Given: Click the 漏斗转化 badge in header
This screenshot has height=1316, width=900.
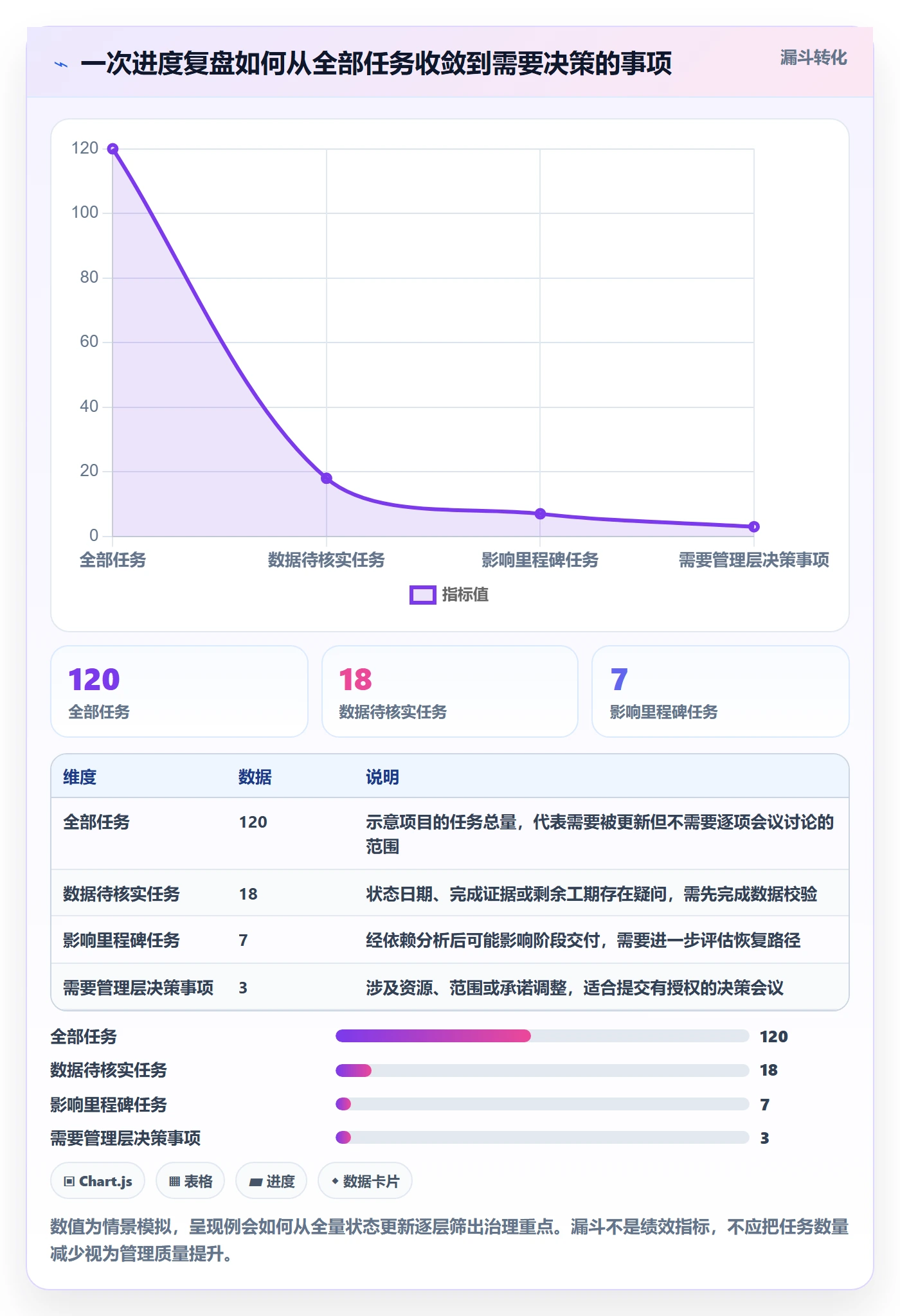Looking at the screenshot, I should (813, 58).
